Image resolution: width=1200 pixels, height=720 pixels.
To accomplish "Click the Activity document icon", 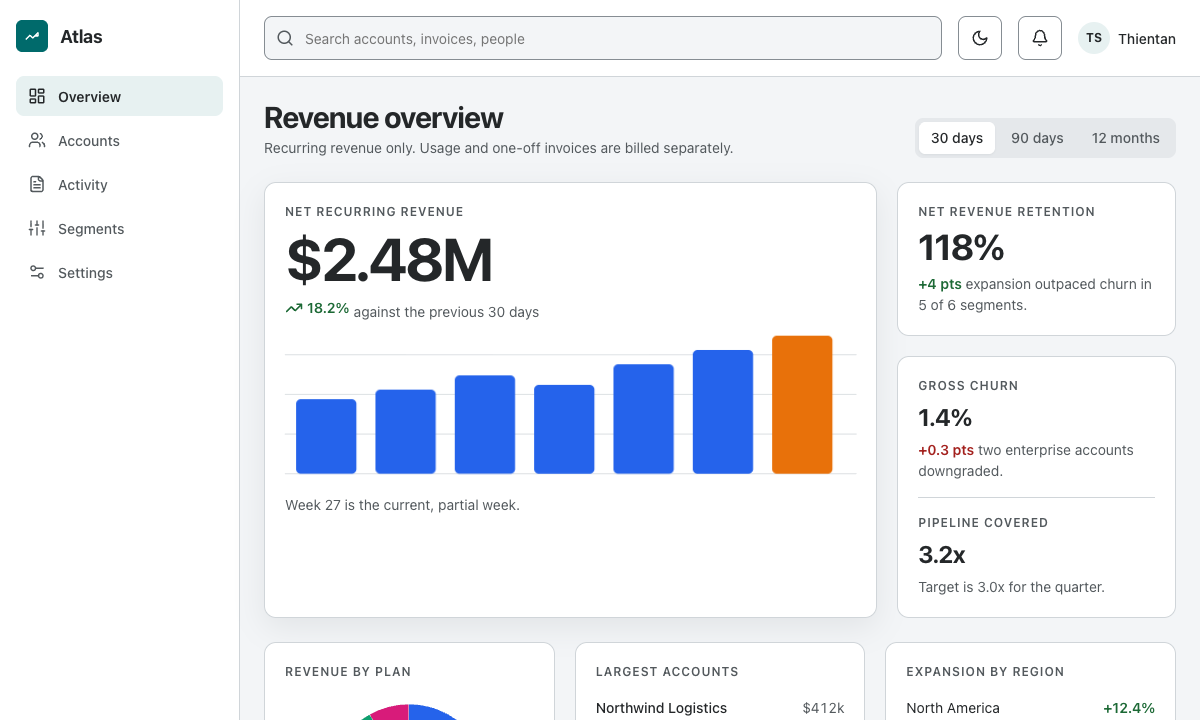I will pos(37,184).
